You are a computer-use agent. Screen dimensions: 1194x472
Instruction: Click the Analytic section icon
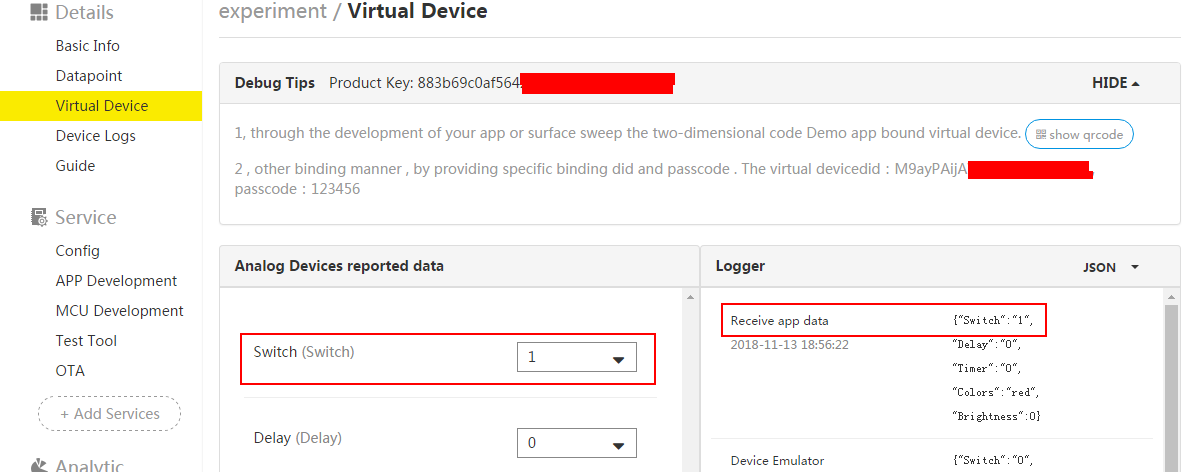39,465
